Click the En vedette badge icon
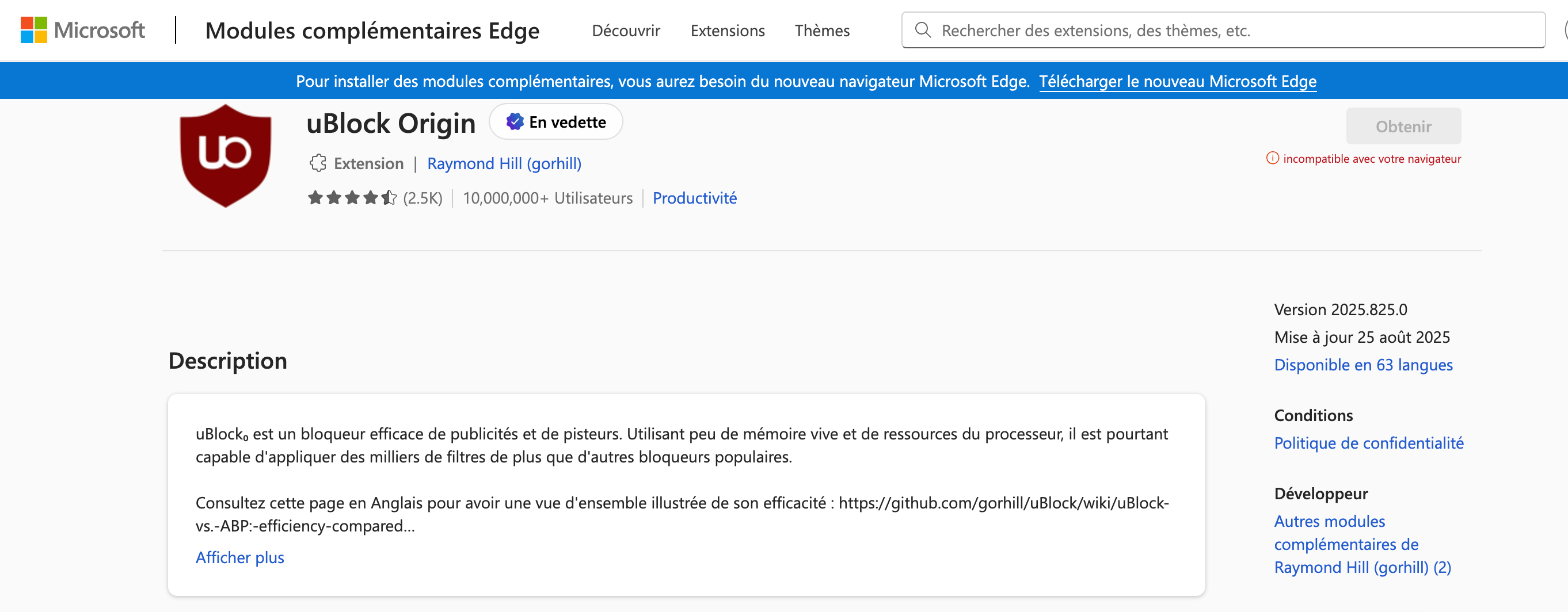The width and height of the screenshot is (1568, 612). point(515,121)
